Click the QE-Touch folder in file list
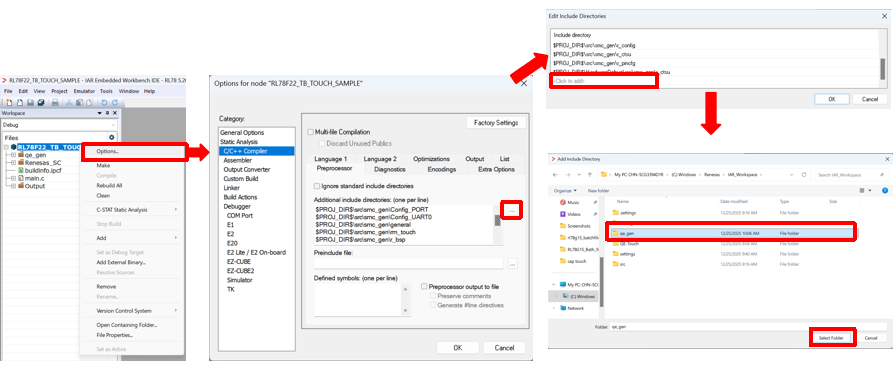This screenshot has height=376, width=896. pos(628,243)
